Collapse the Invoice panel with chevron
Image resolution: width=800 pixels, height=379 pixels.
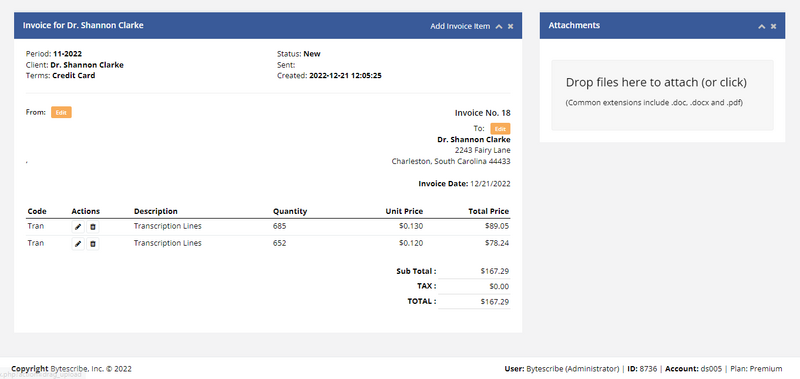pos(499,26)
